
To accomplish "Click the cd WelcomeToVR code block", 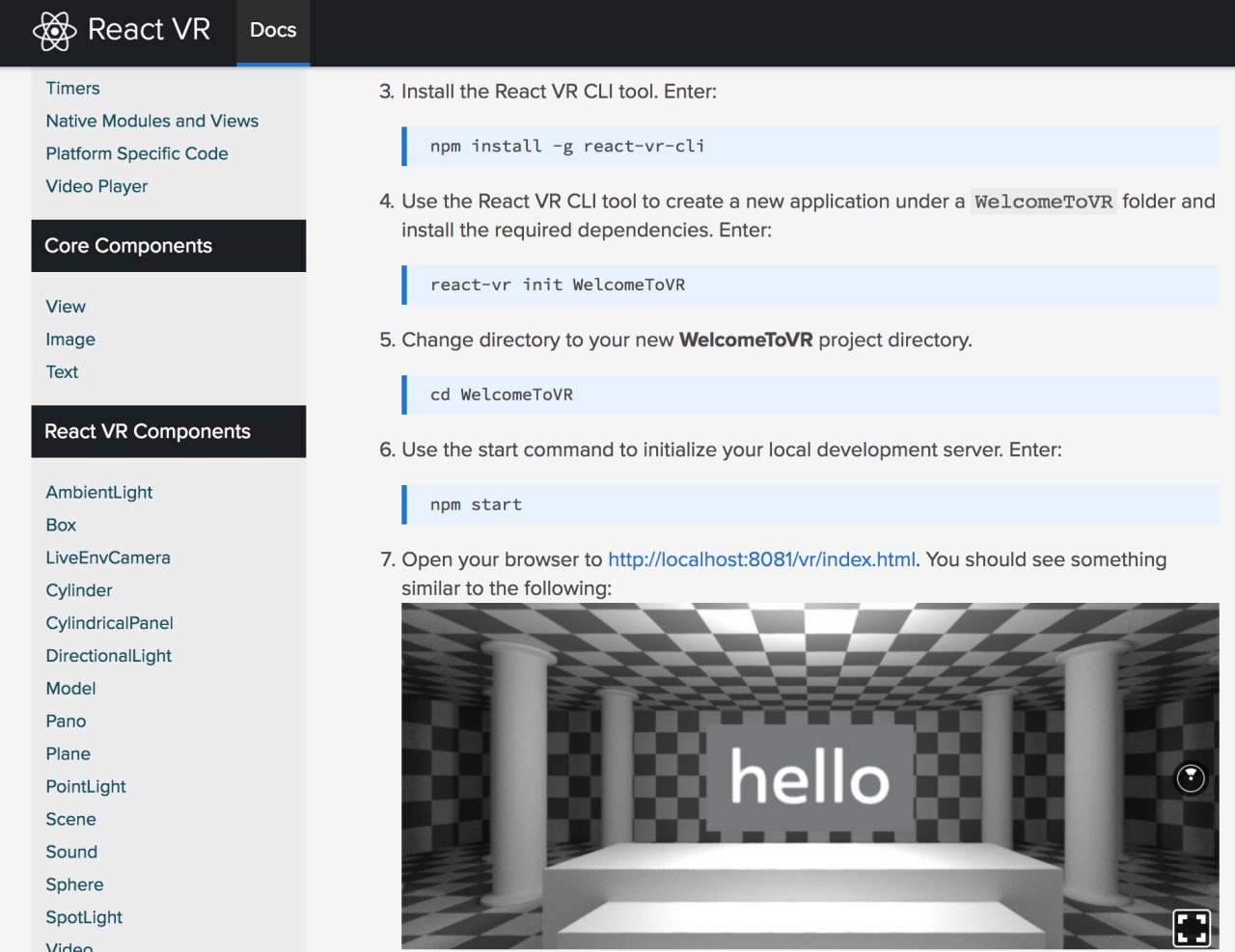I will click(810, 395).
